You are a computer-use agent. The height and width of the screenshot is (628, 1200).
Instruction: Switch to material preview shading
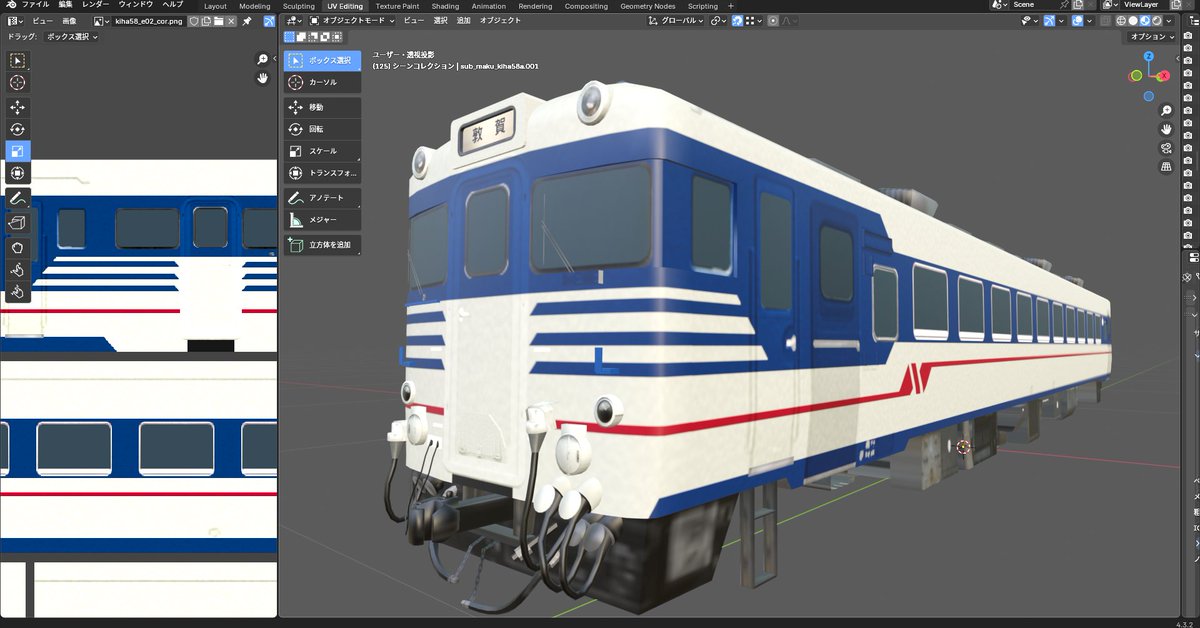pyautogui.click(x=1145, y=20)
